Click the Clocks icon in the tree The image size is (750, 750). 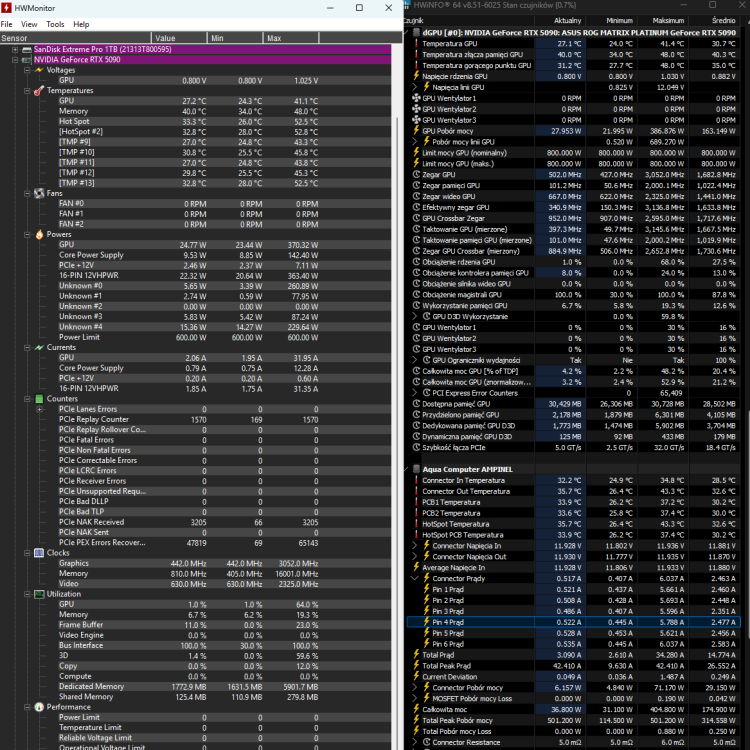click(39, 553)
